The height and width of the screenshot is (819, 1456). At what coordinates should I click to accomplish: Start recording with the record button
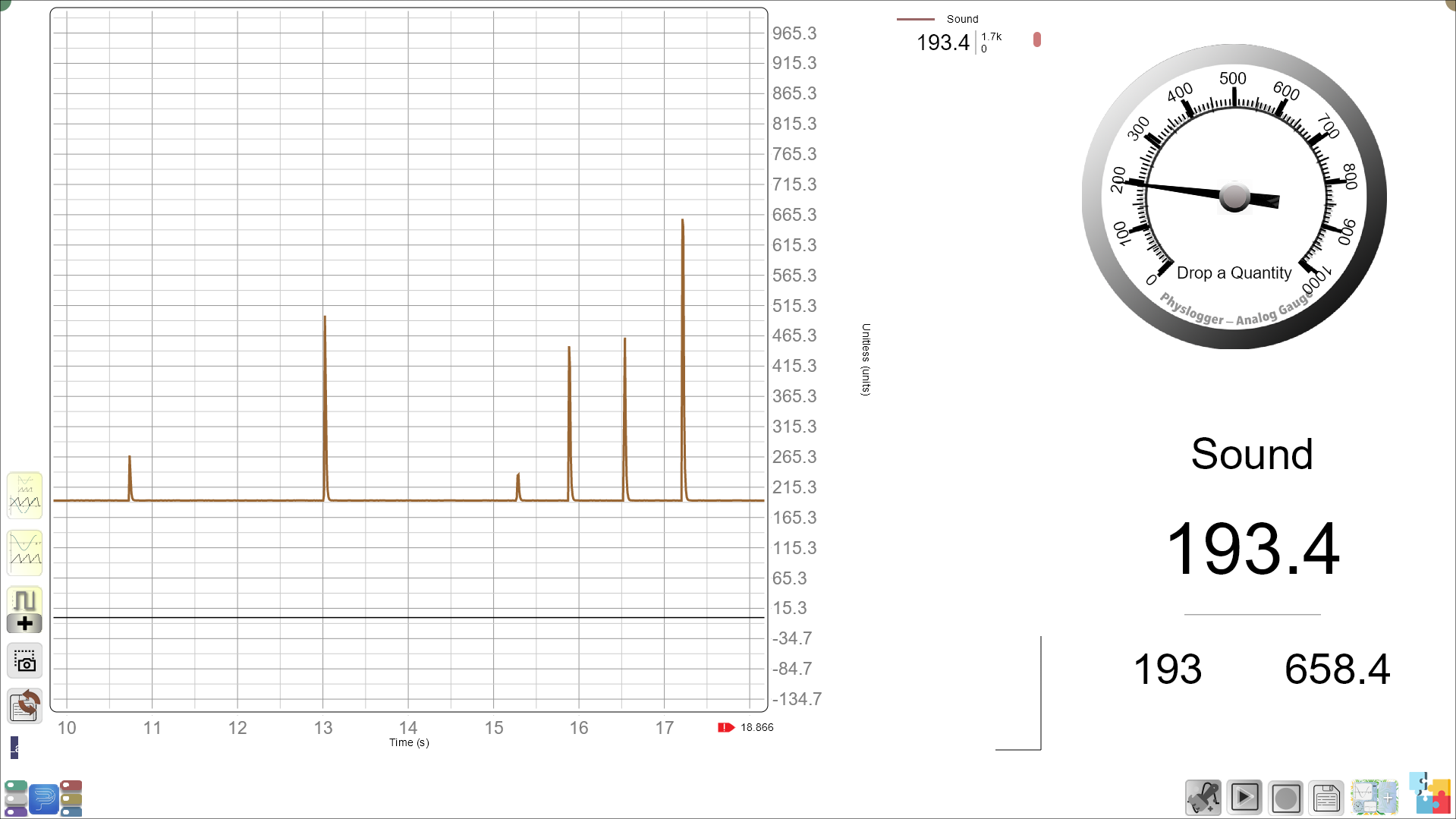(x=1285, y=798)
